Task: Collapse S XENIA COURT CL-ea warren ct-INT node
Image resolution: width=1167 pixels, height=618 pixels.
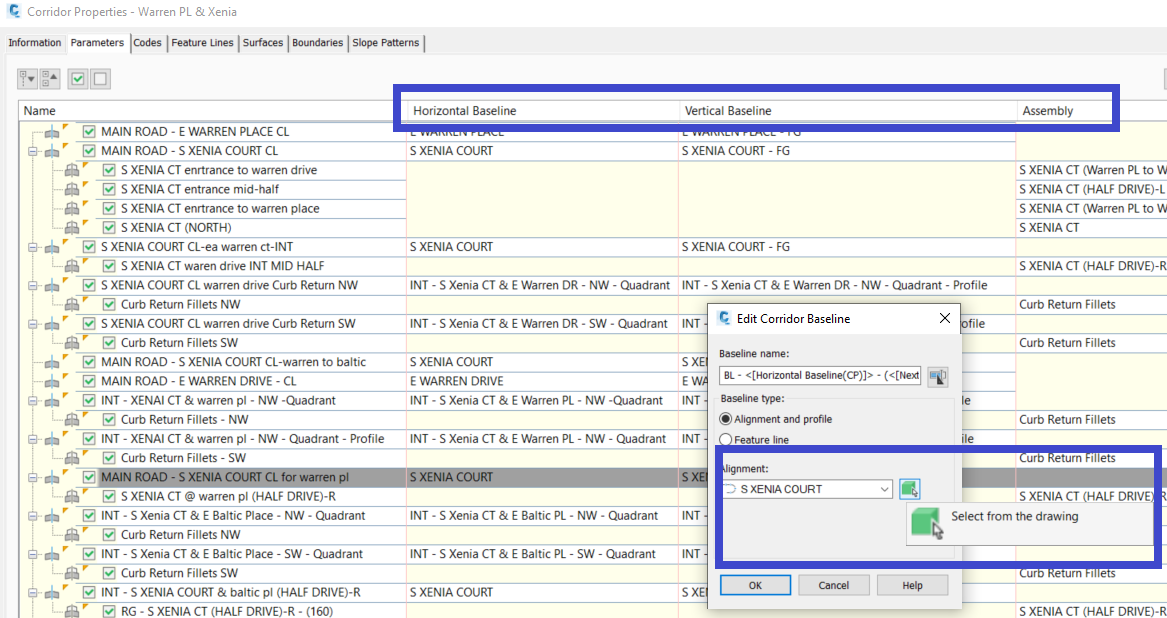Action: click(x=32, y=247)
